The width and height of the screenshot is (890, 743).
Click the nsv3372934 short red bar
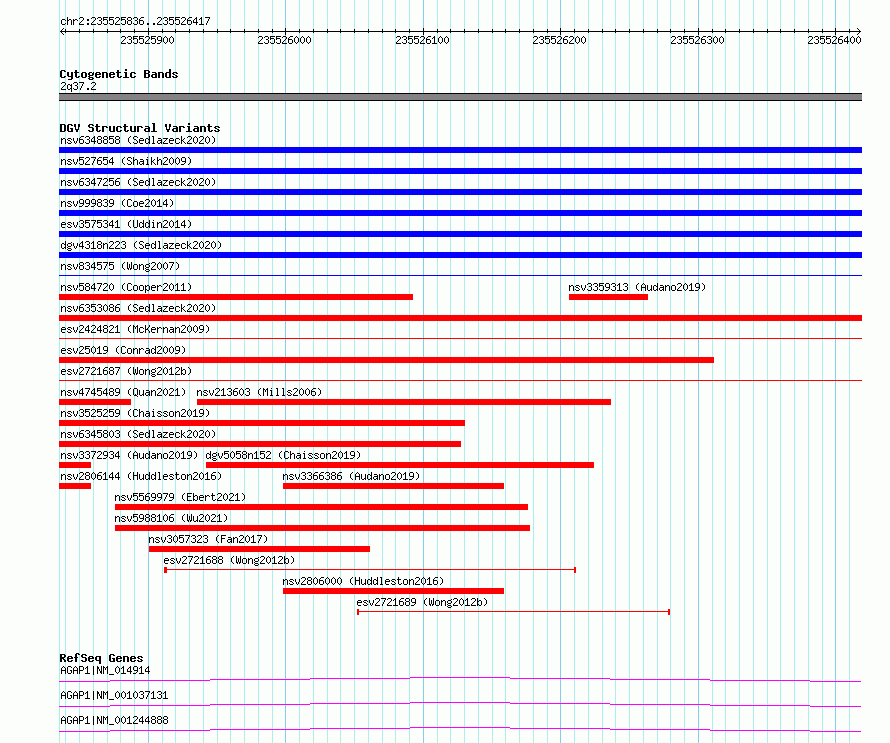coord(75,465)
